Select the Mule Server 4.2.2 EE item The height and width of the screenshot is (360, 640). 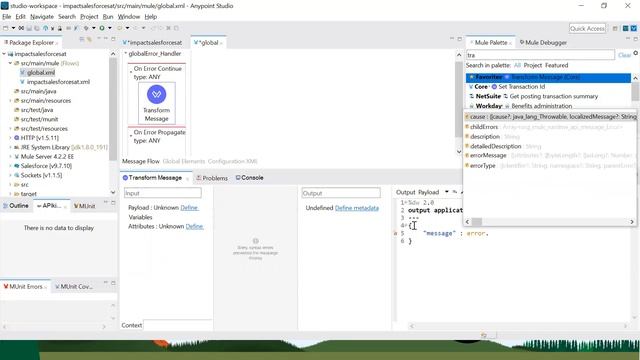(47, 156)
